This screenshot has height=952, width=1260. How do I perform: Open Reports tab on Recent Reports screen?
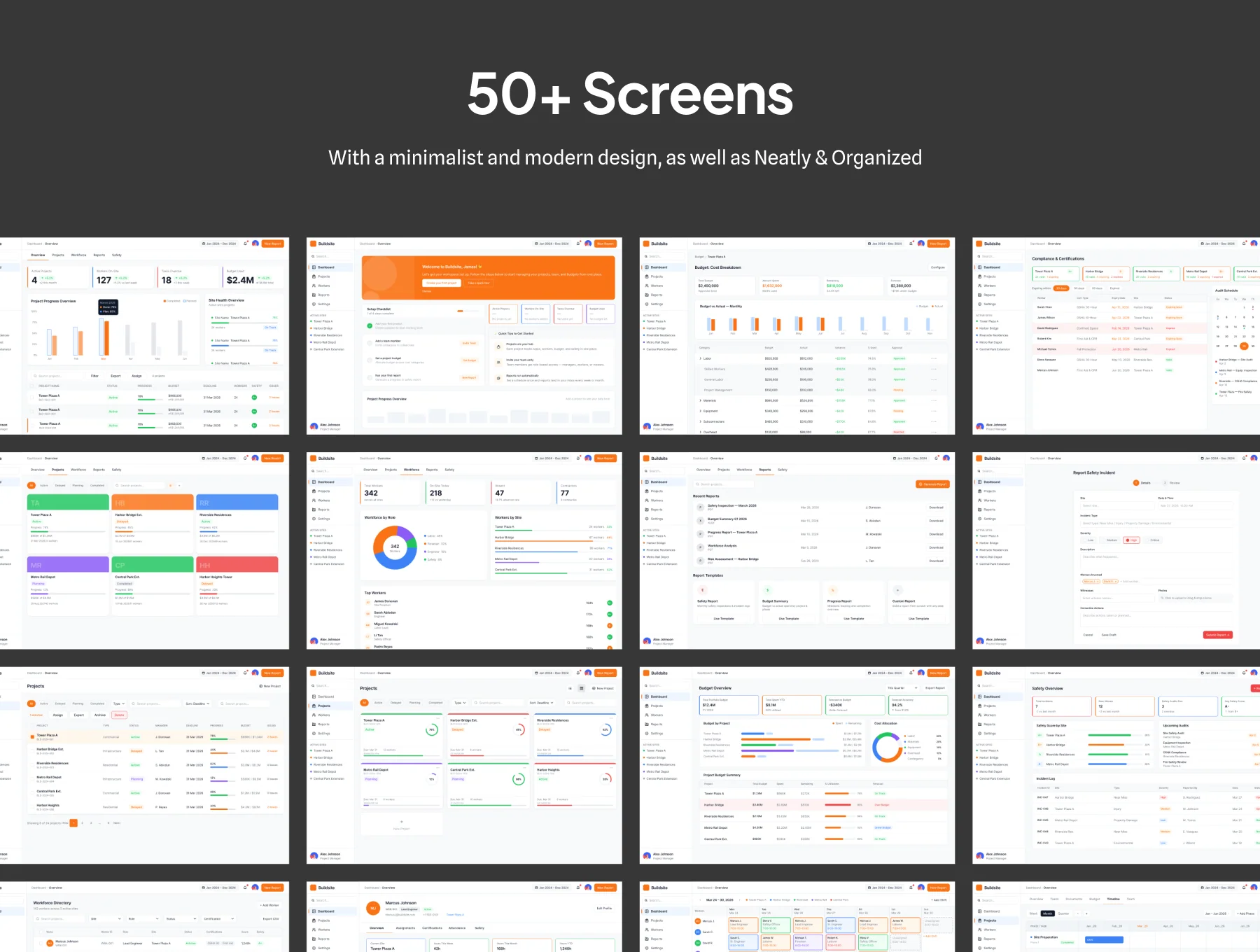(x=765, y=470)
